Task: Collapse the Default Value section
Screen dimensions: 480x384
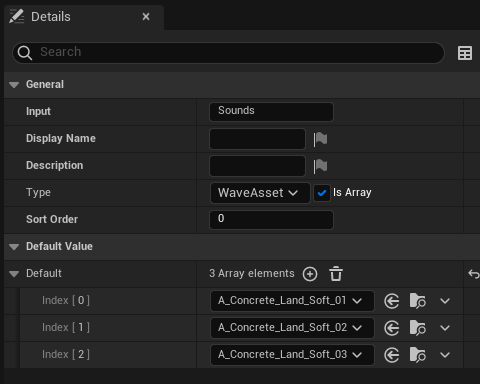Action: pos(14,247)
